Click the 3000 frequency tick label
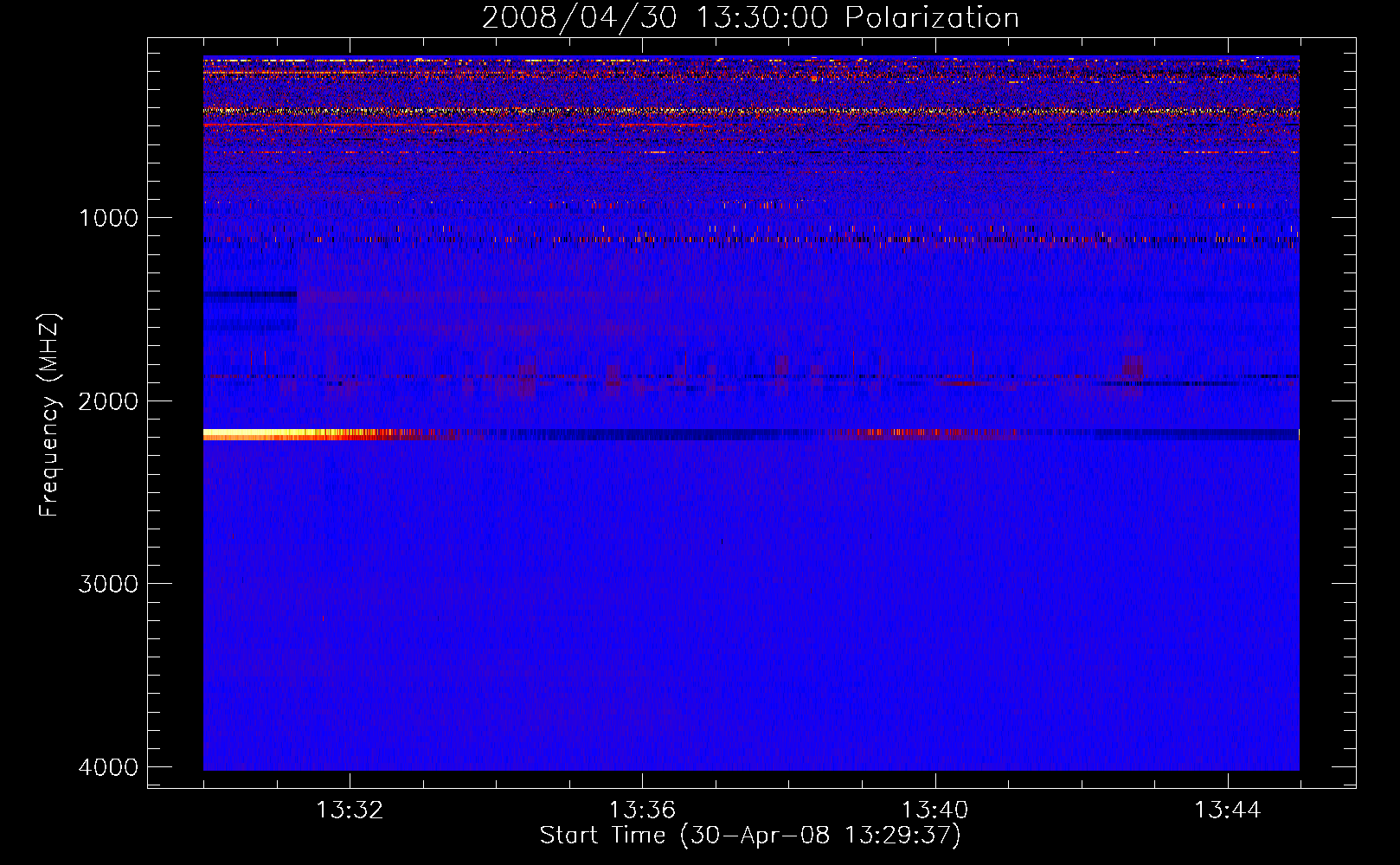 pos(108,584)
